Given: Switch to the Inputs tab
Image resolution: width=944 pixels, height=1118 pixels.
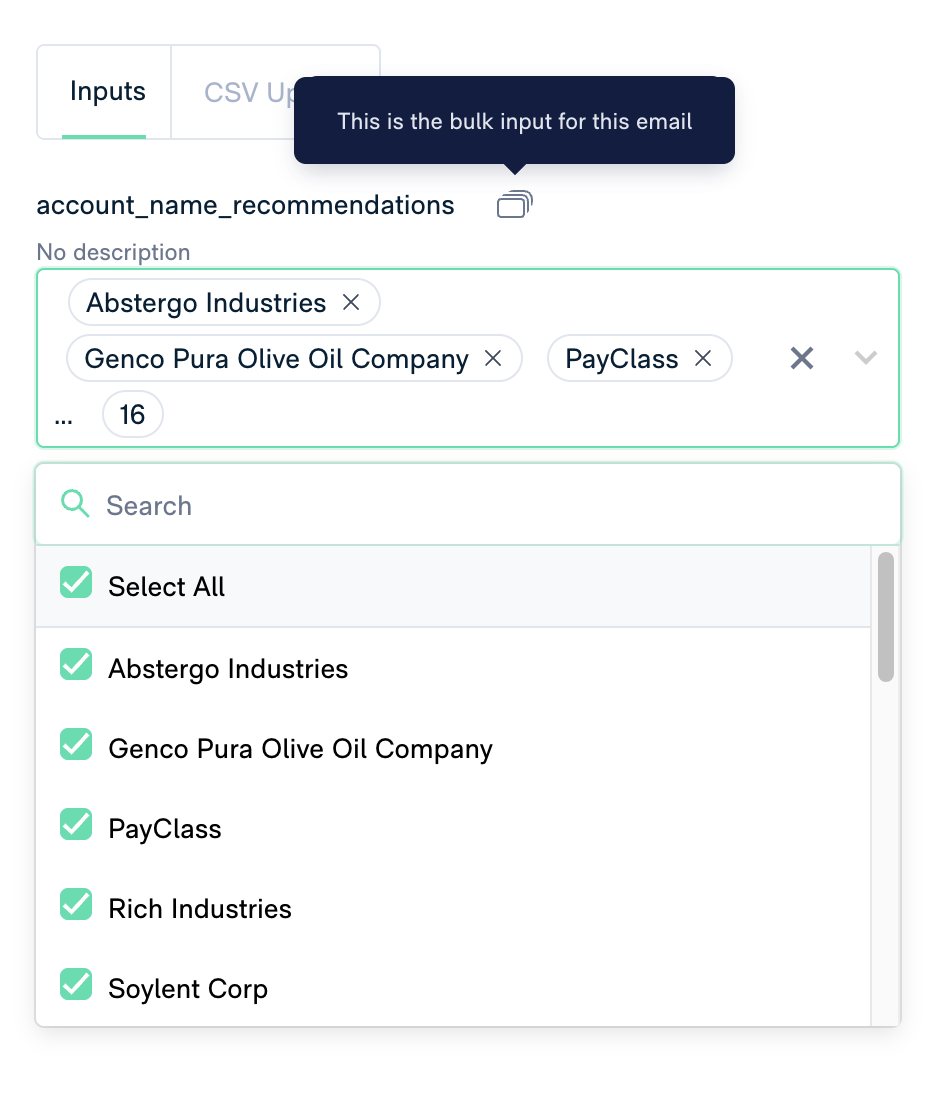Looking at the screenshot, I should click(108, 91).
